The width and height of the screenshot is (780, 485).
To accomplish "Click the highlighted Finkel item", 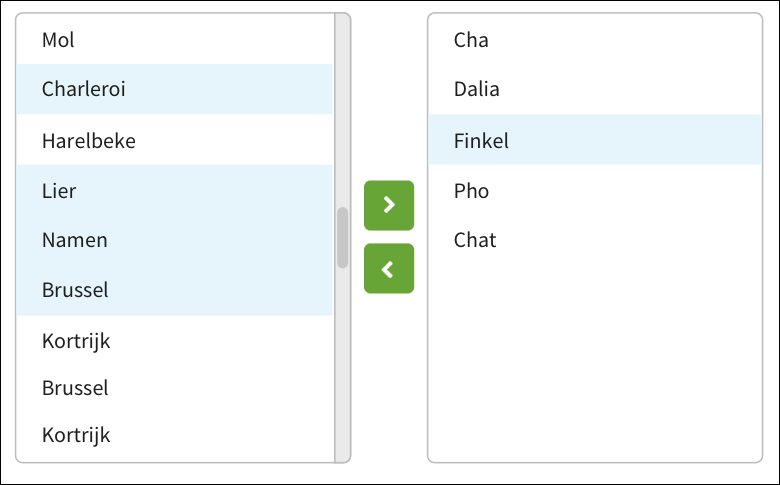I will (x=594, y=141).
